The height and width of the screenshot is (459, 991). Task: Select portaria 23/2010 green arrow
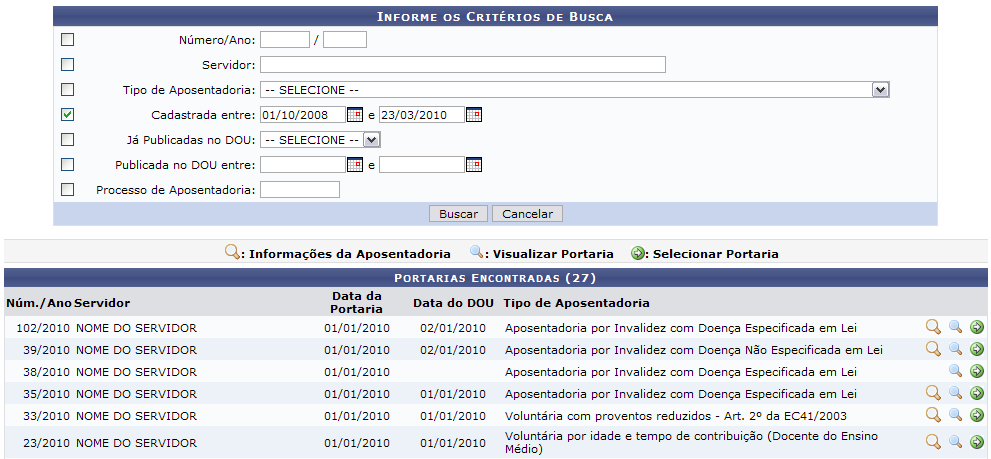(976, 442)
